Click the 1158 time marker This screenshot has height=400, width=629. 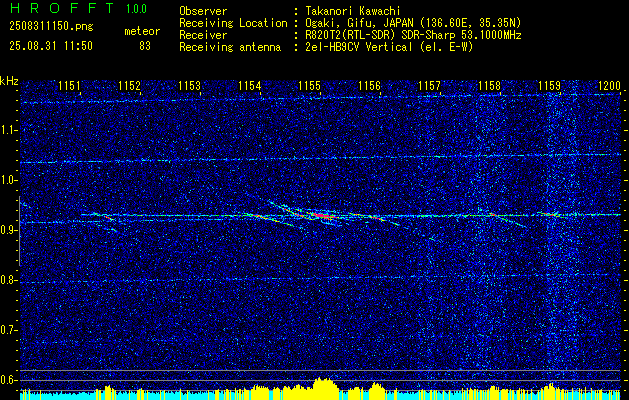pos(489,86)
